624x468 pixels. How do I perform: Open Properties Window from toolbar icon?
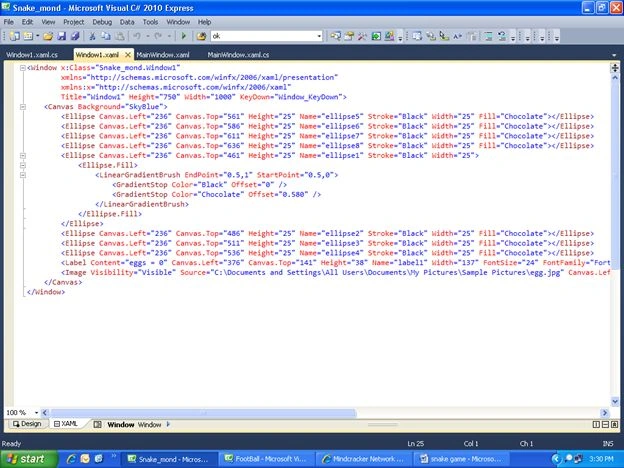(349, 36)
